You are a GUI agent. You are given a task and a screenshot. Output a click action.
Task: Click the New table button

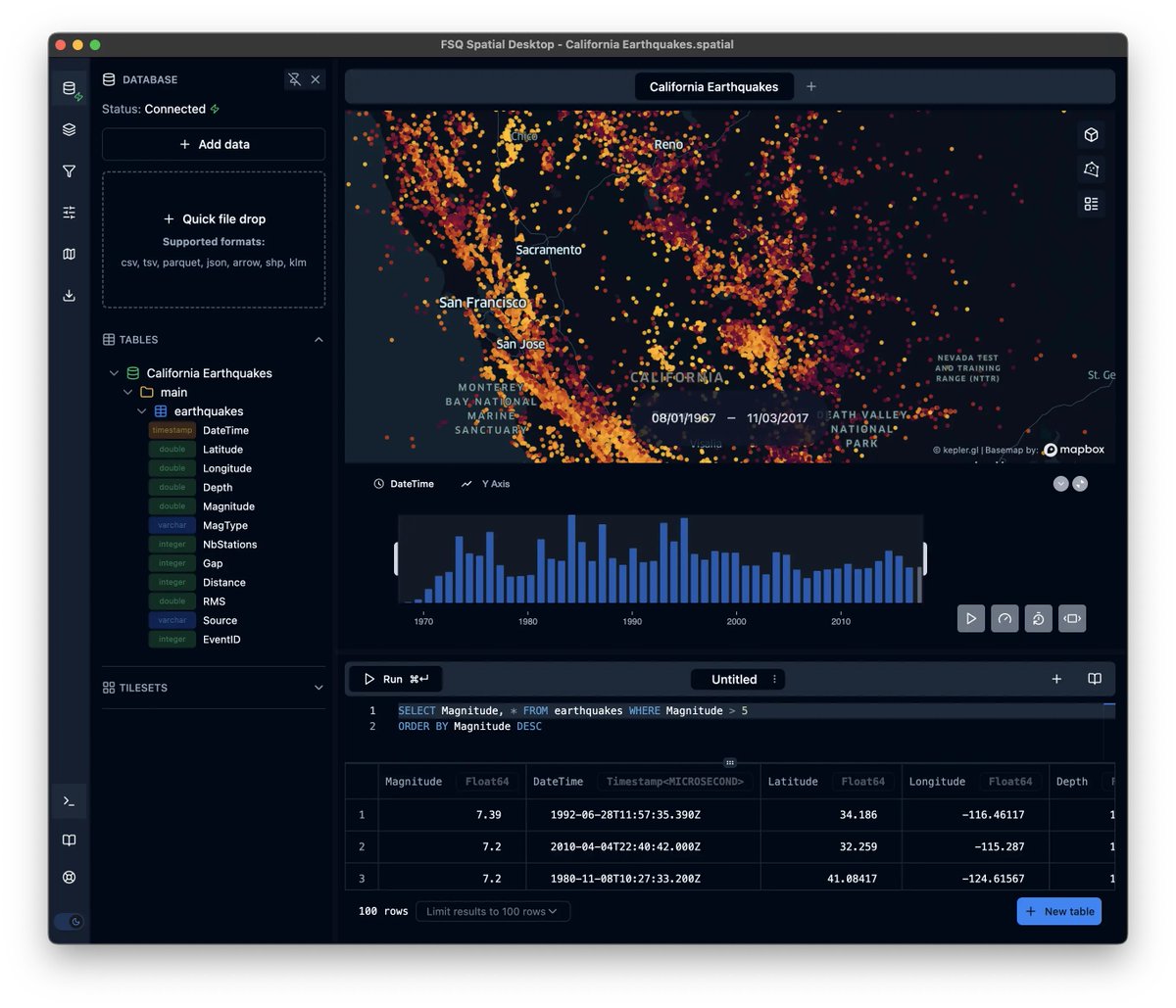click(x=1059, y=911)
